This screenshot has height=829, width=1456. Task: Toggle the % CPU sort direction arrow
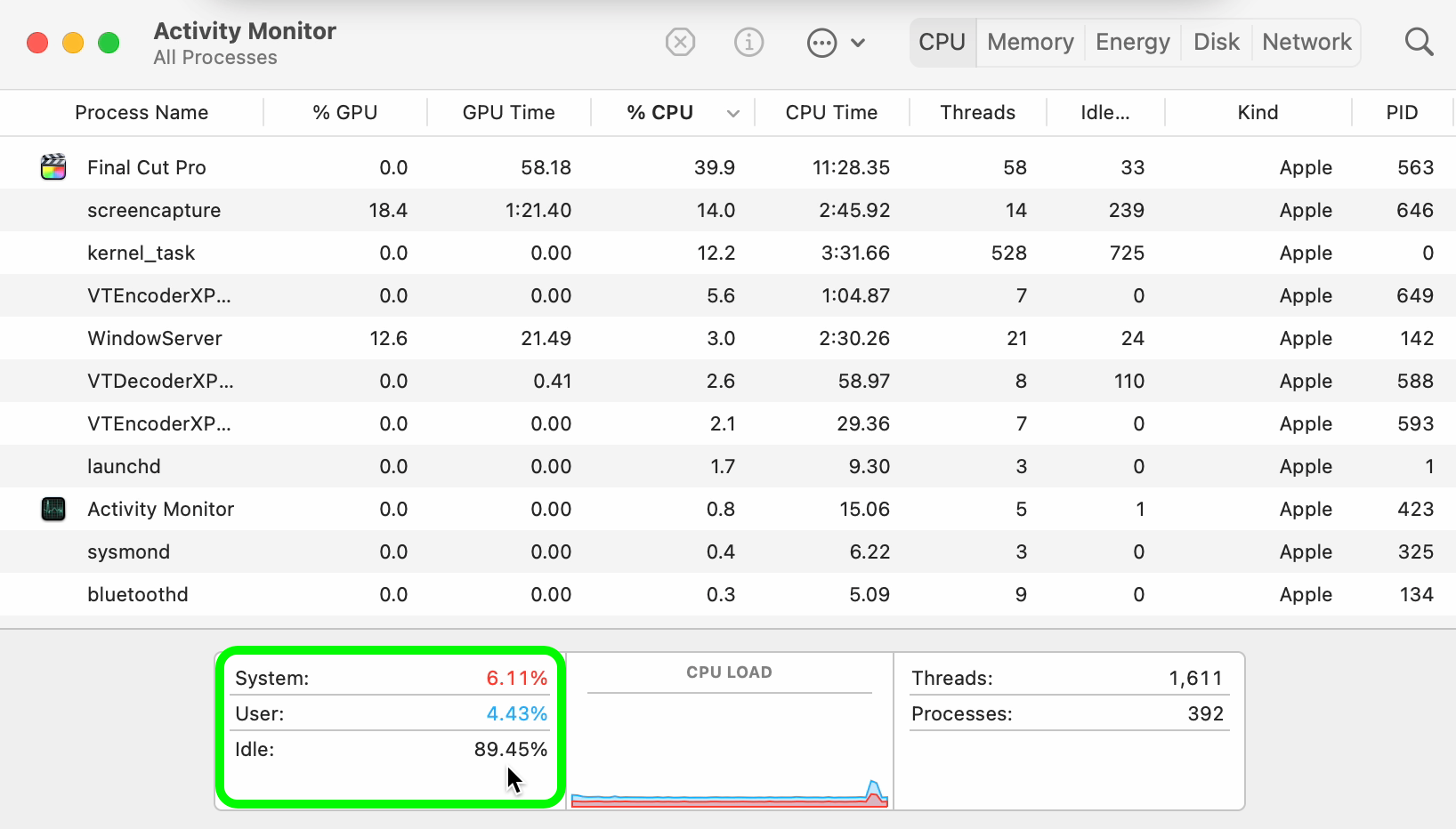[733, 113]
